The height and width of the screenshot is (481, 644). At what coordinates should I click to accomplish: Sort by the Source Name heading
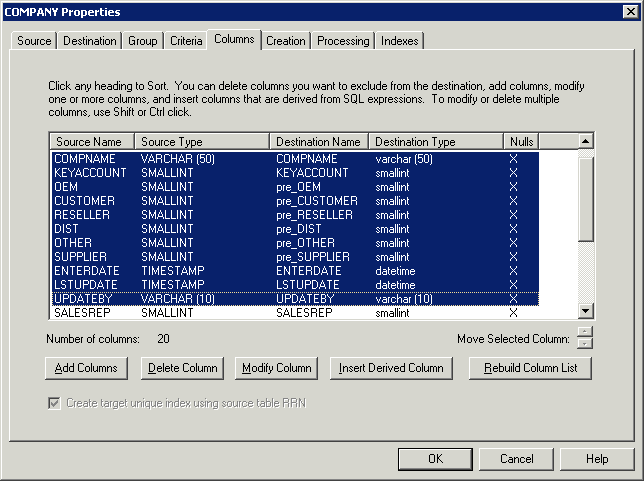pyautogui.click(x=91, y=142)
